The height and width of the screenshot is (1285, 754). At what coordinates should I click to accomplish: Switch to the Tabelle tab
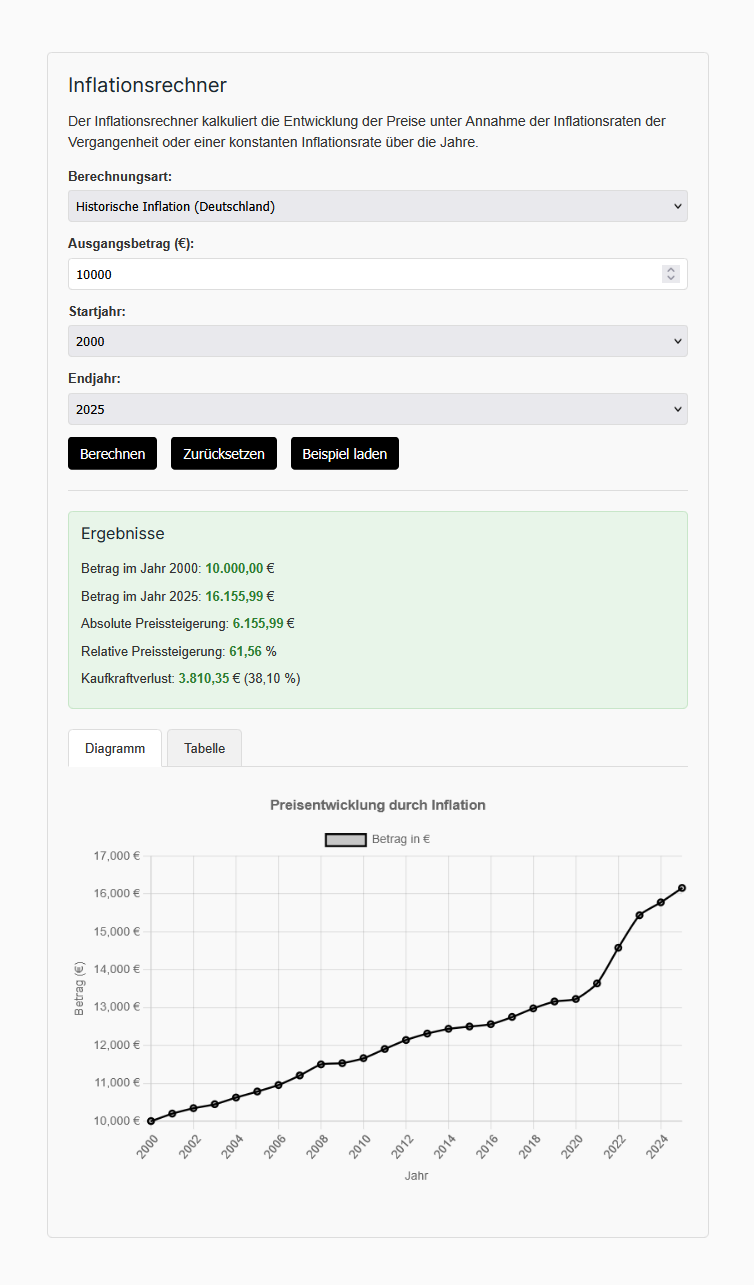[204, 747]
